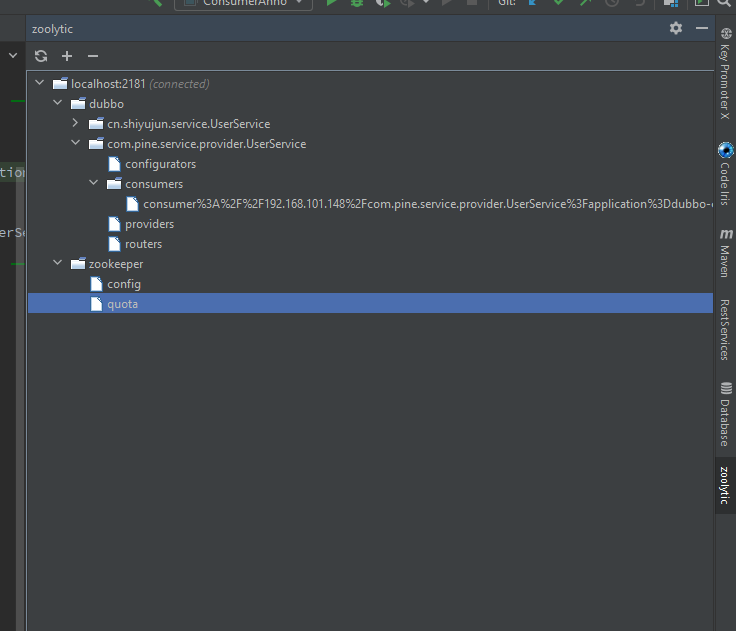Add a new ZooKeeper connection with plus icon
Screen dimensions: 736x631
67,56
